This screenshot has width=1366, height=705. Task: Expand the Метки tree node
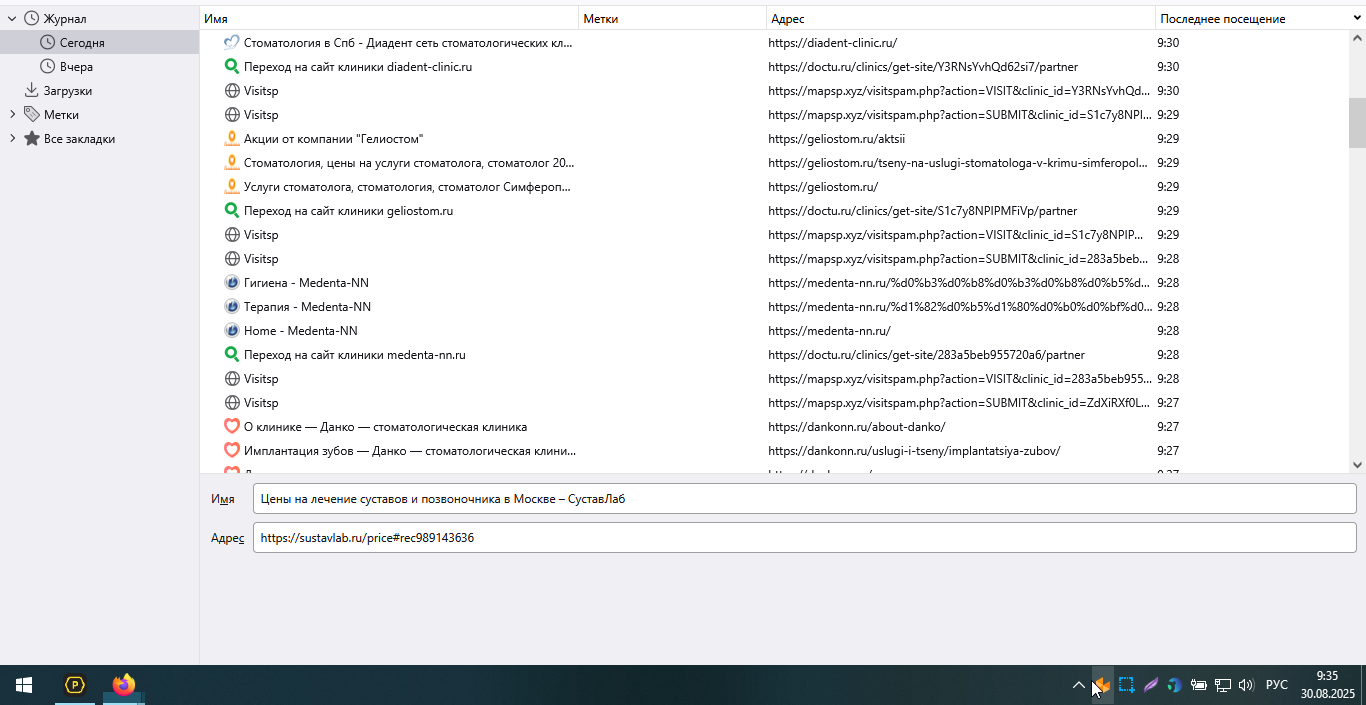click(x=12, y=114)
